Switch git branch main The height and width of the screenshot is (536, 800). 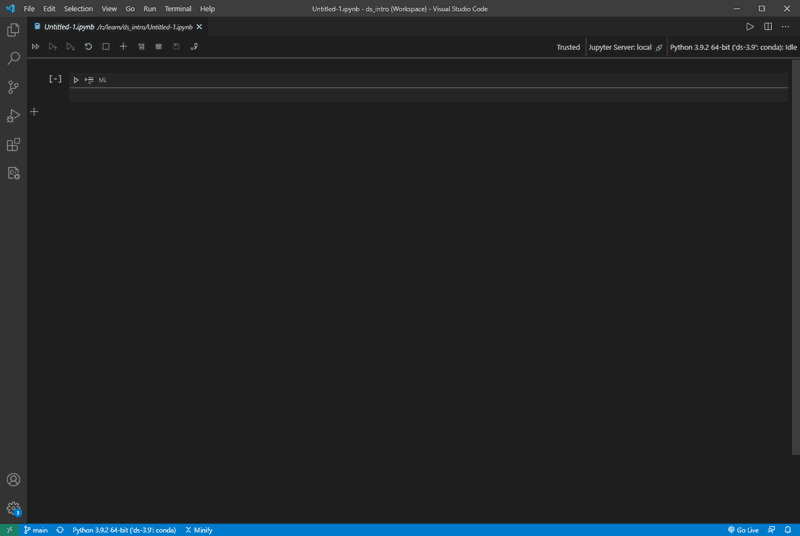pyautogui.click(x=36, y=530)
